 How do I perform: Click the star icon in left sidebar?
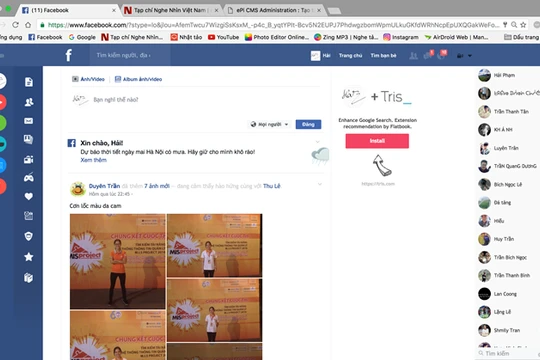coord(29,257)
